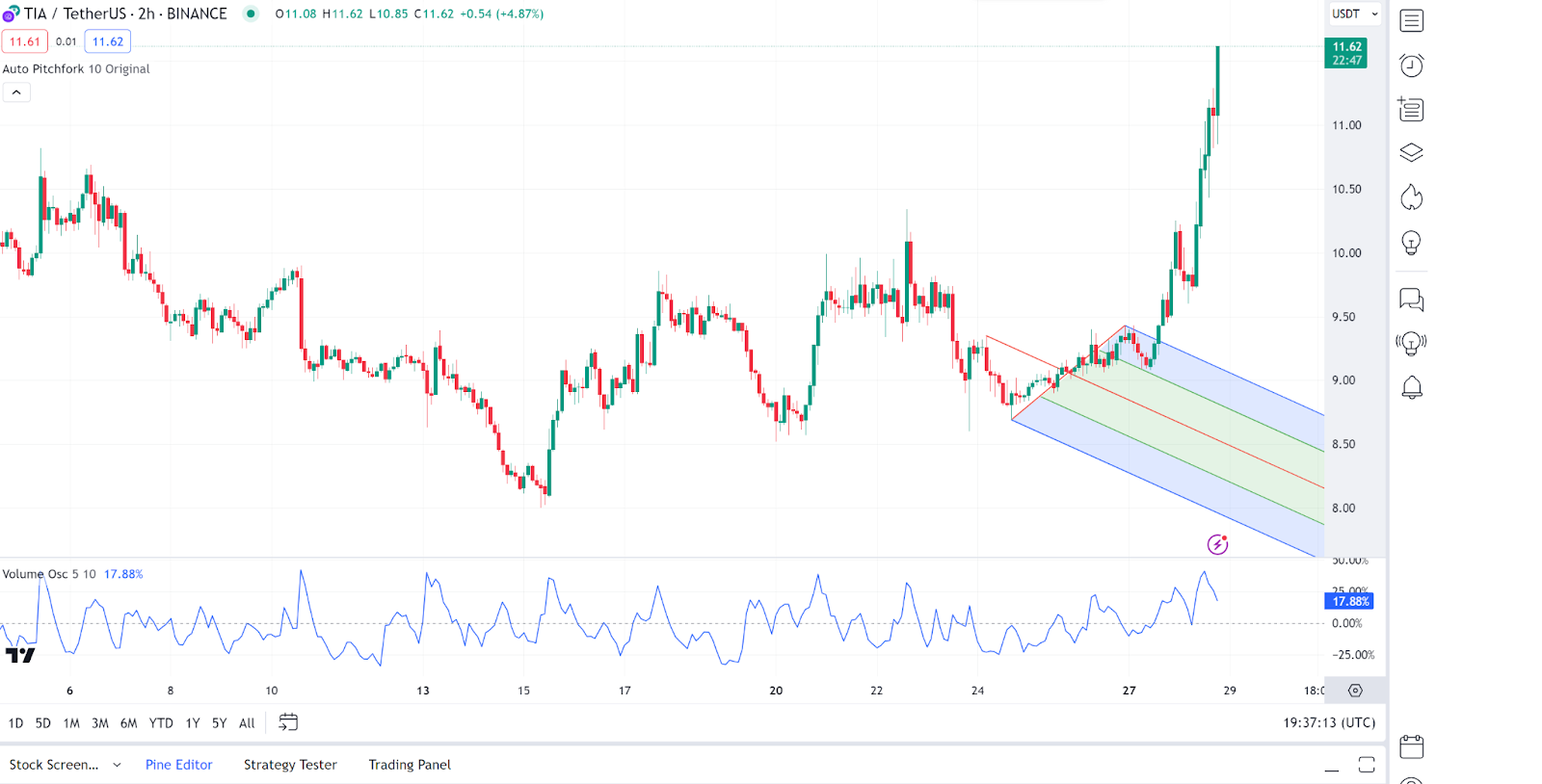Select the 5Y time range
The height and width of the screenshot is (784, 1542).
(220, 723)
